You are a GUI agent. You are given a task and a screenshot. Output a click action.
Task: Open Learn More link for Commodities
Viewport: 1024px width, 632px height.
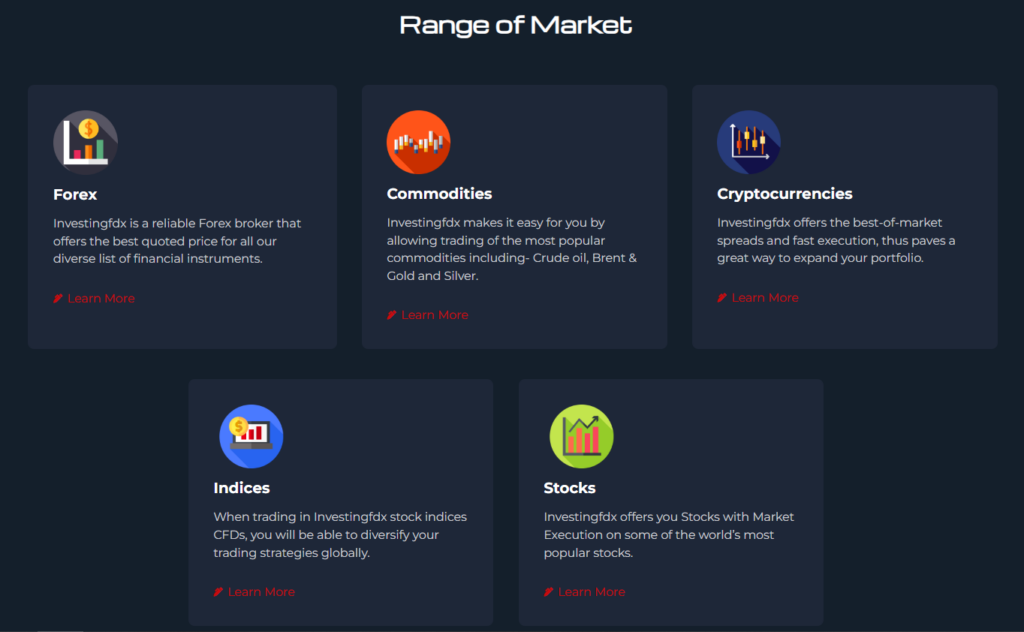pos(435,315)
